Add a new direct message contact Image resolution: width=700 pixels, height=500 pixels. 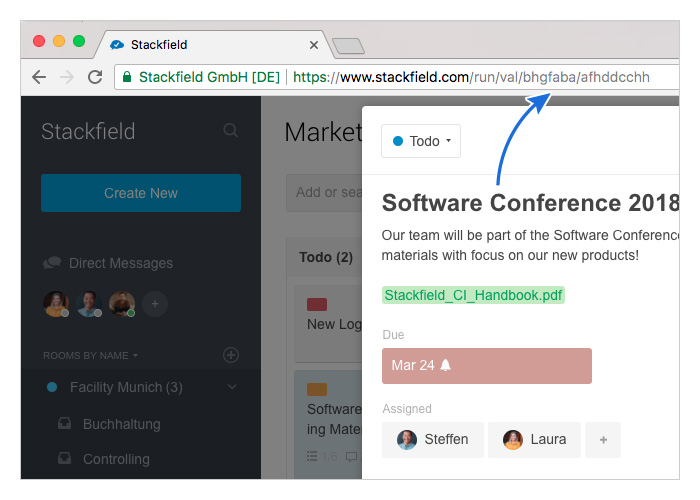click(x=155, y=304)
